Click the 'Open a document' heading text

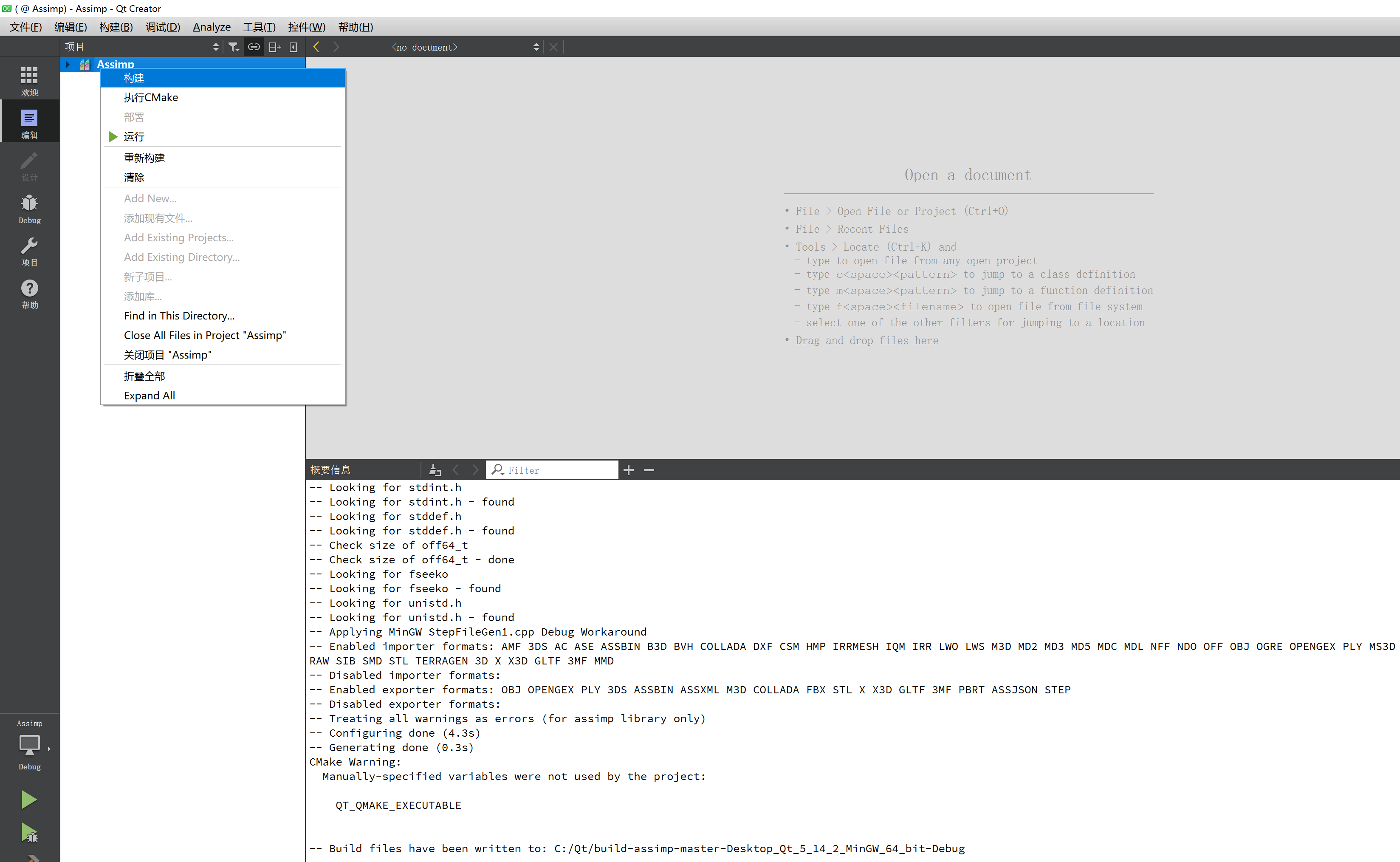tap(968, 175)
